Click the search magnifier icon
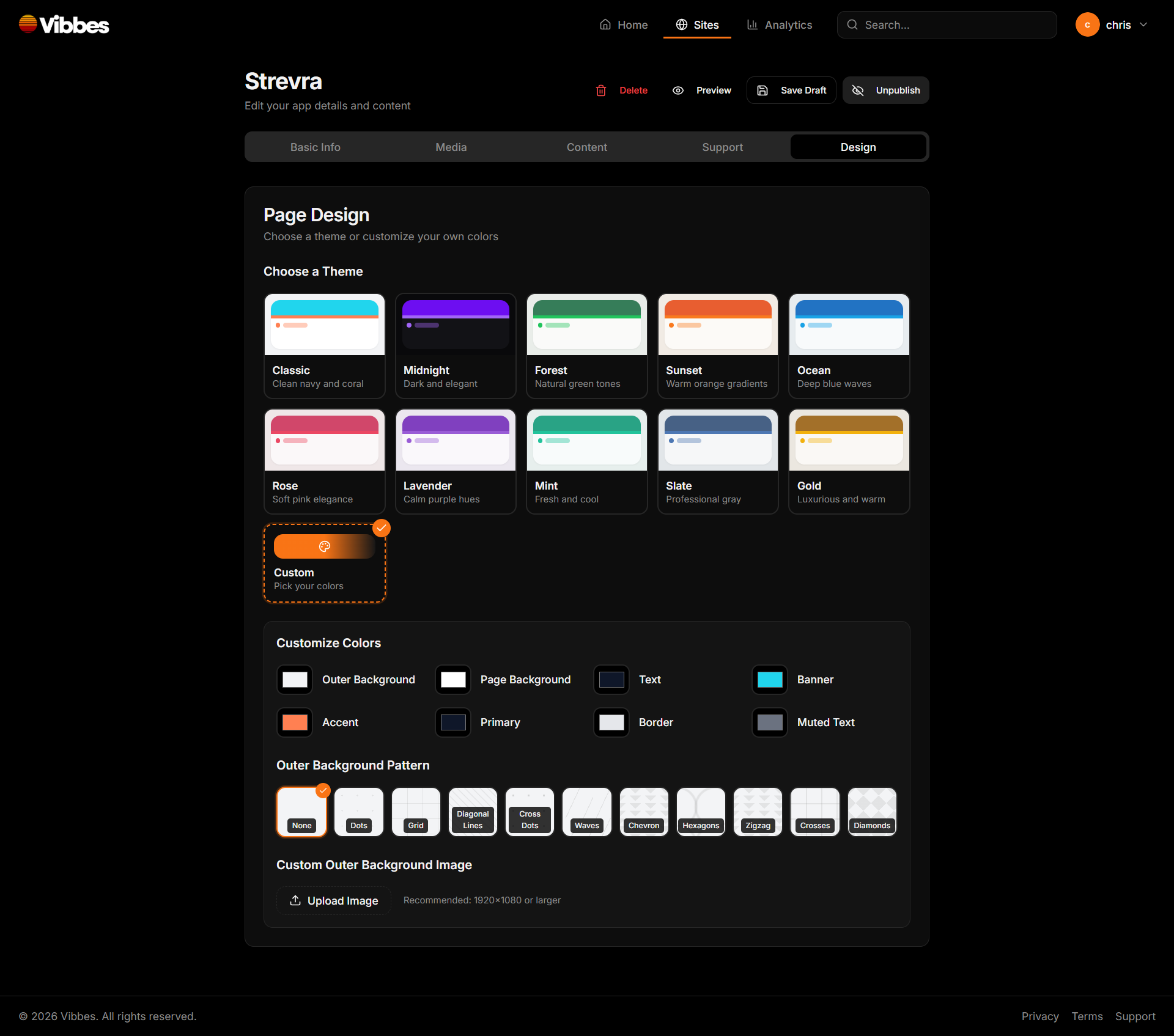Image resolution: width=1174 pixels, height=1036 pixels. 852,24
